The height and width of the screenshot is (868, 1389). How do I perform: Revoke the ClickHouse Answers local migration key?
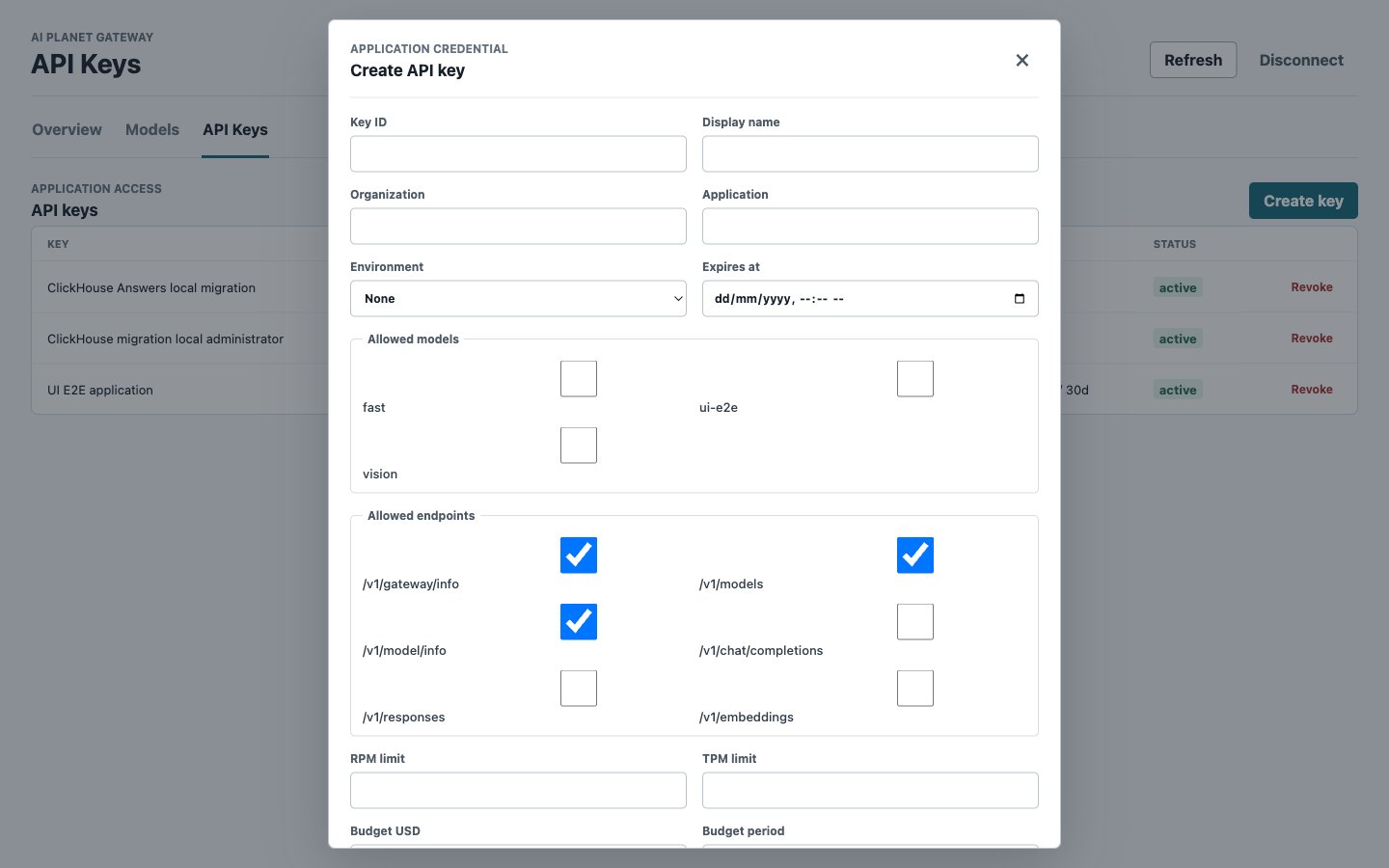[x=1312, y=287]
